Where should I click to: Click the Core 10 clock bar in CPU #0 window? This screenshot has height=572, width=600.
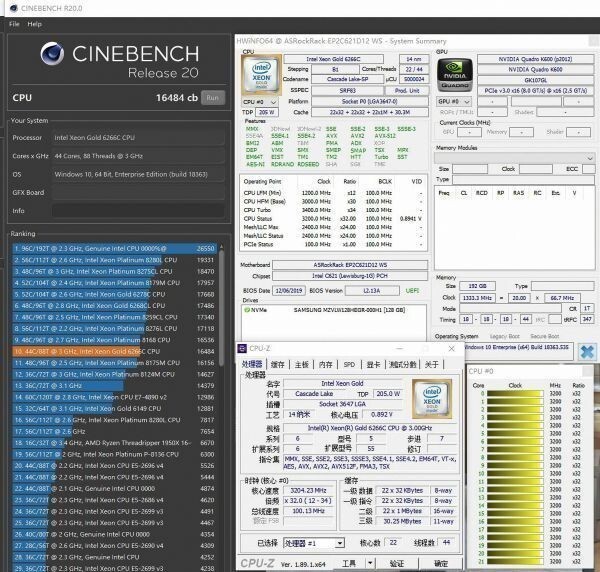pyautogui.click(x=515, y=473)
